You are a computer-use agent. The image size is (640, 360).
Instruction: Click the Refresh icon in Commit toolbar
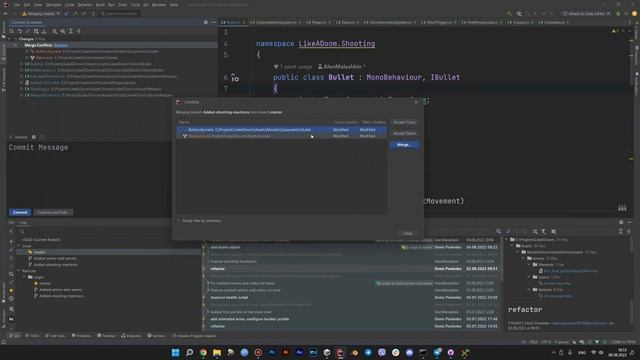[11, 31]
